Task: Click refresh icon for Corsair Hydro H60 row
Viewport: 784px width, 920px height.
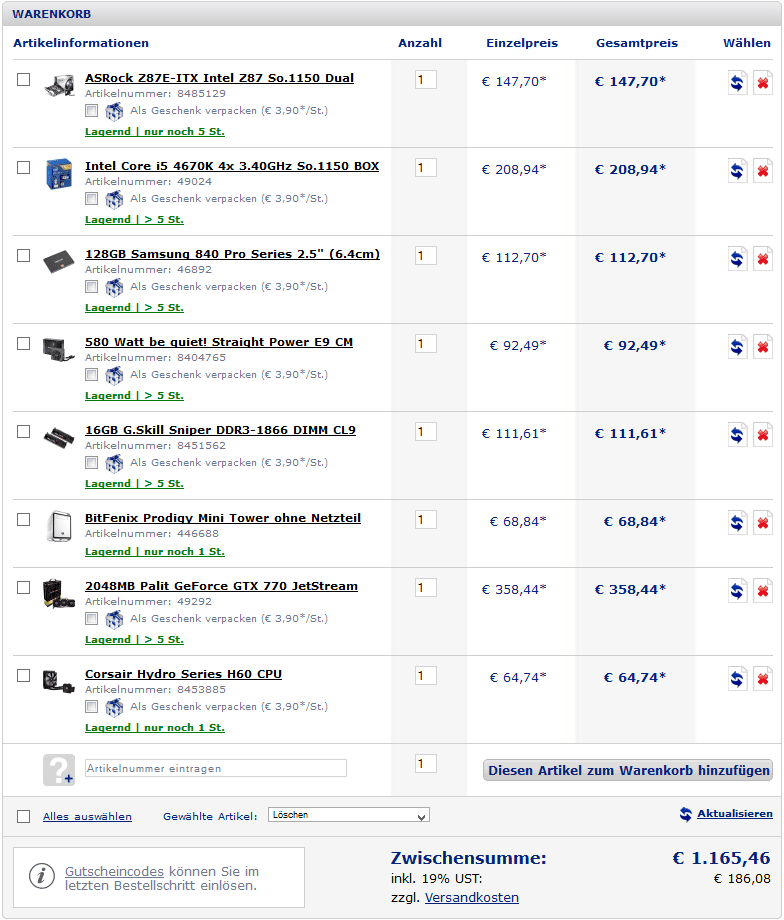Action: point(737,679)
